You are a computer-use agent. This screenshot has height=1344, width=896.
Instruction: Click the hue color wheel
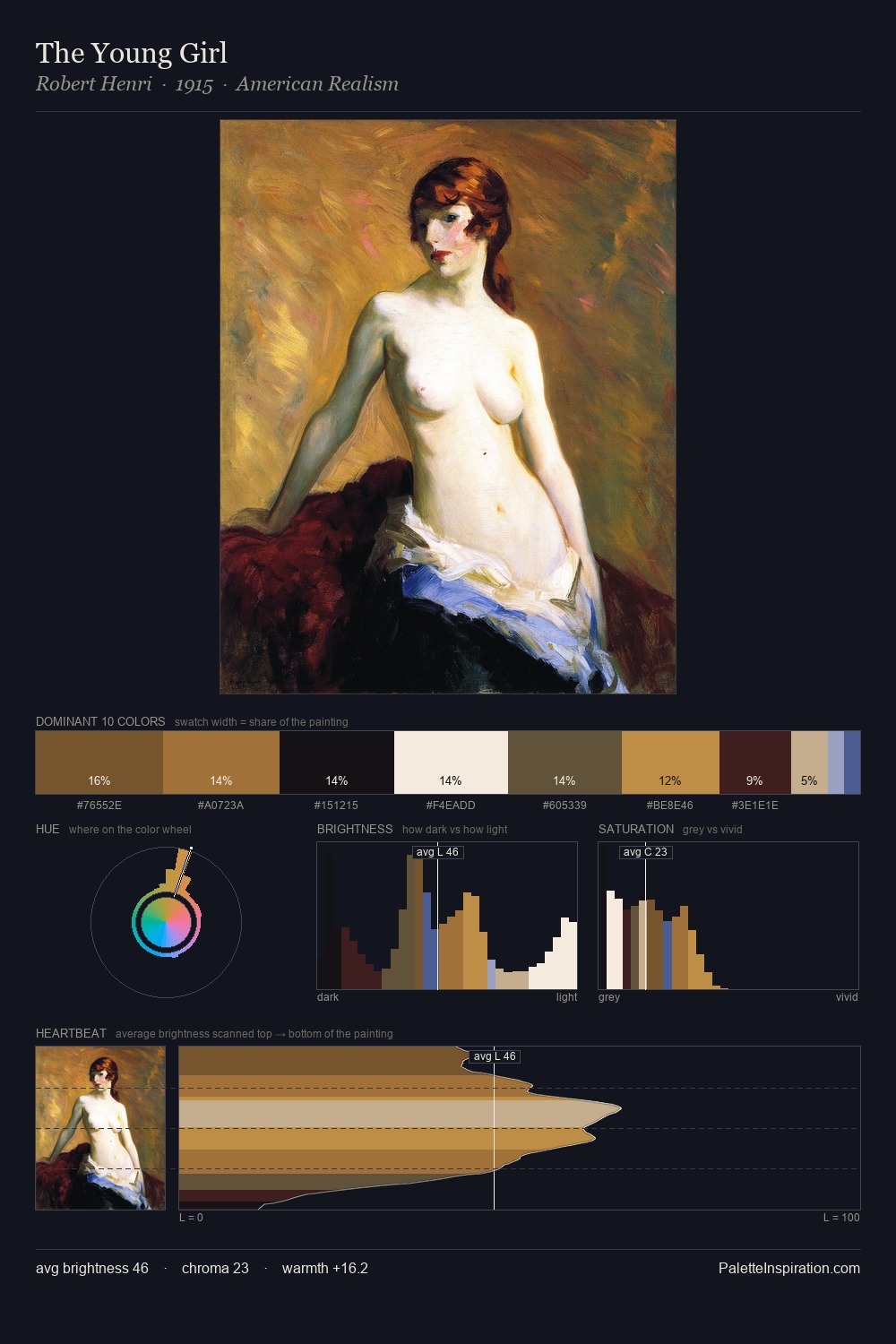(166, 921)
